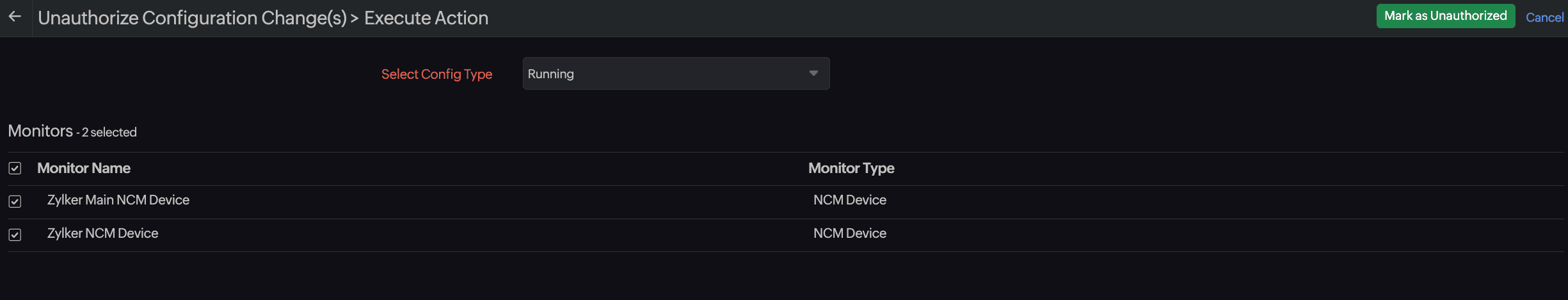This screenshot has width=1568, height=300.
Task: Select the Zylker NCM Device monitor name
Action: pyautogui.click(x=102, y=233)
